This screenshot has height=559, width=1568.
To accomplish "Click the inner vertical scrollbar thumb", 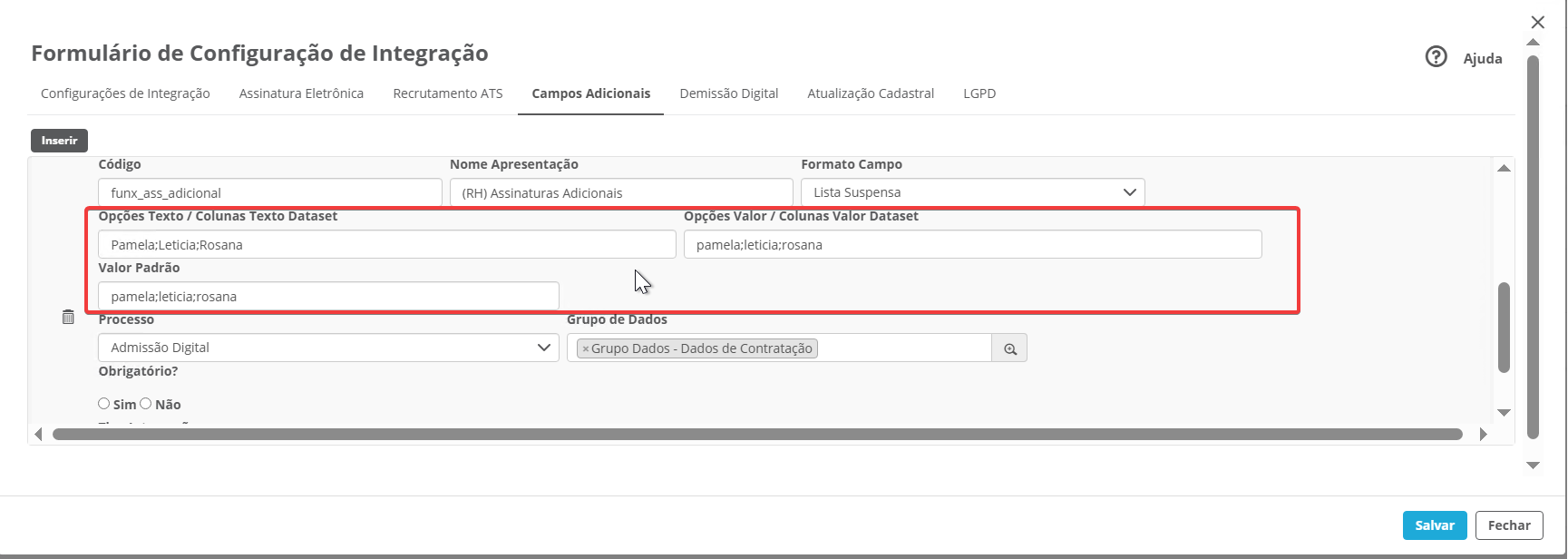I will [1504, 327].
